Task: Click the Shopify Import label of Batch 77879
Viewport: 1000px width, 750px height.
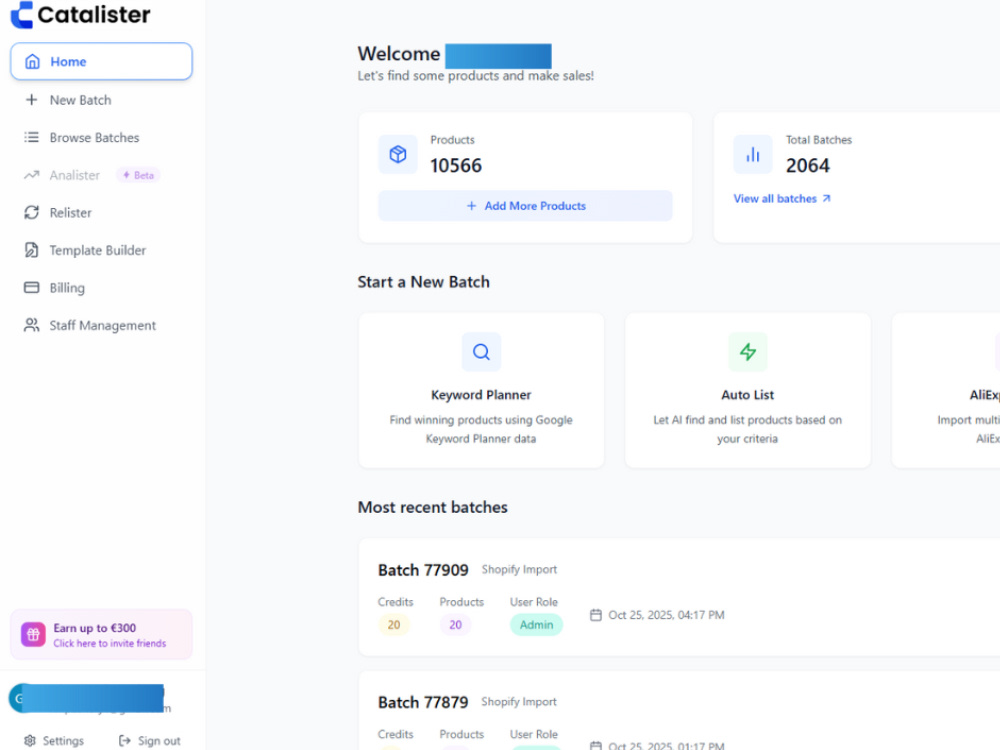Action: (x=518, y=702)
